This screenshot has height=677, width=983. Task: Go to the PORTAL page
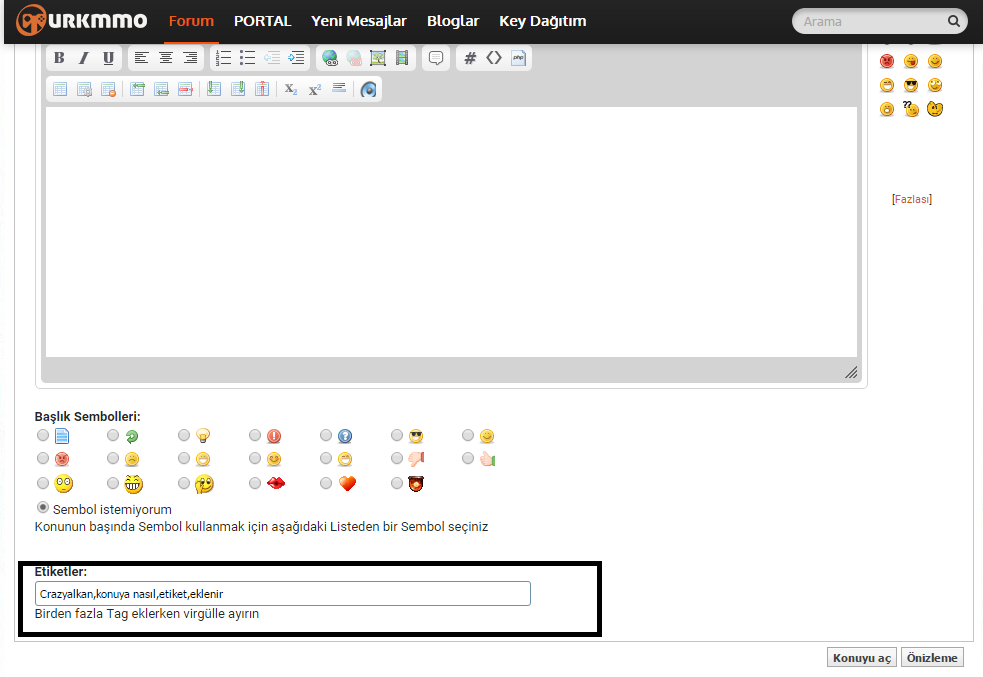point(263,21)
